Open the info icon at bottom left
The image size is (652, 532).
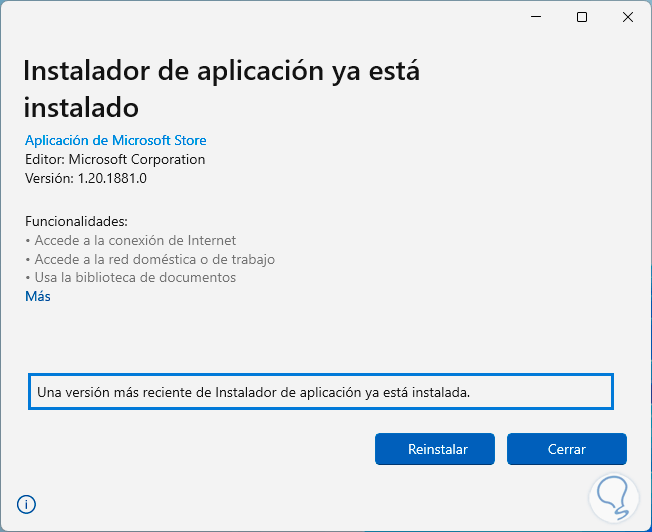pos(26,504)
